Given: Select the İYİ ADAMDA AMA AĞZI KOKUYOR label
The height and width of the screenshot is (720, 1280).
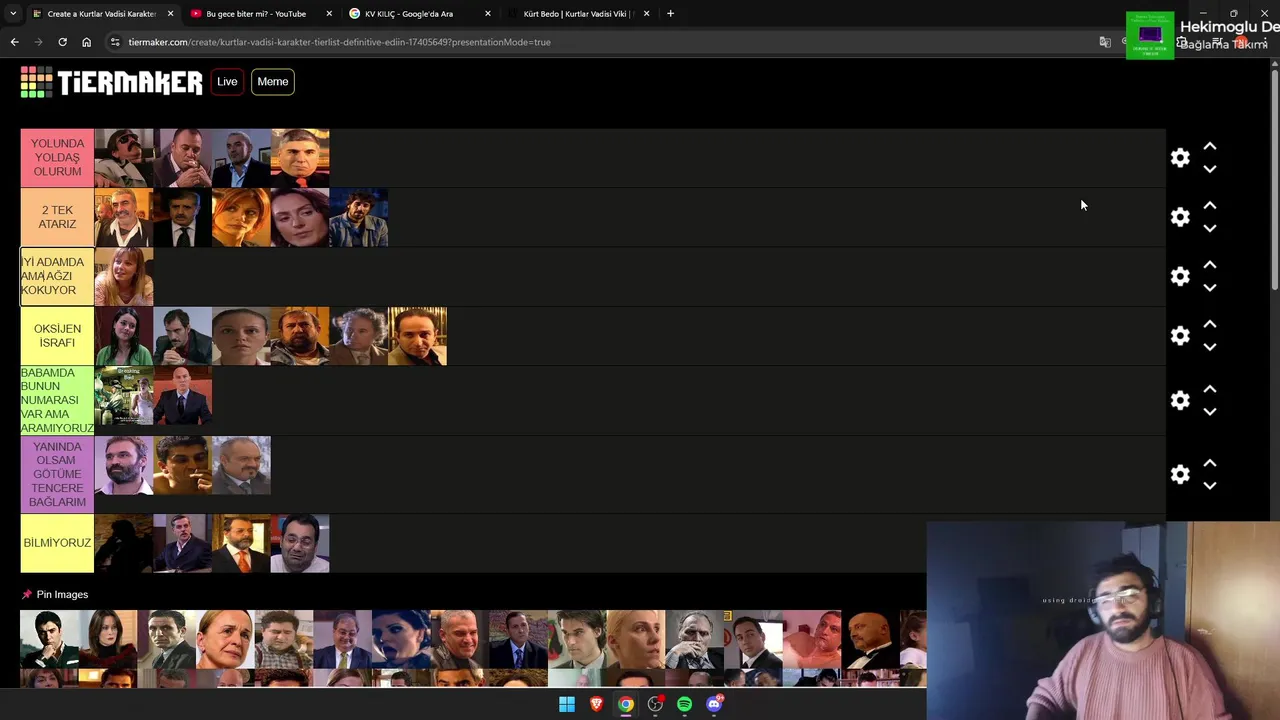Looking at the screenshot, I should 57,276.
